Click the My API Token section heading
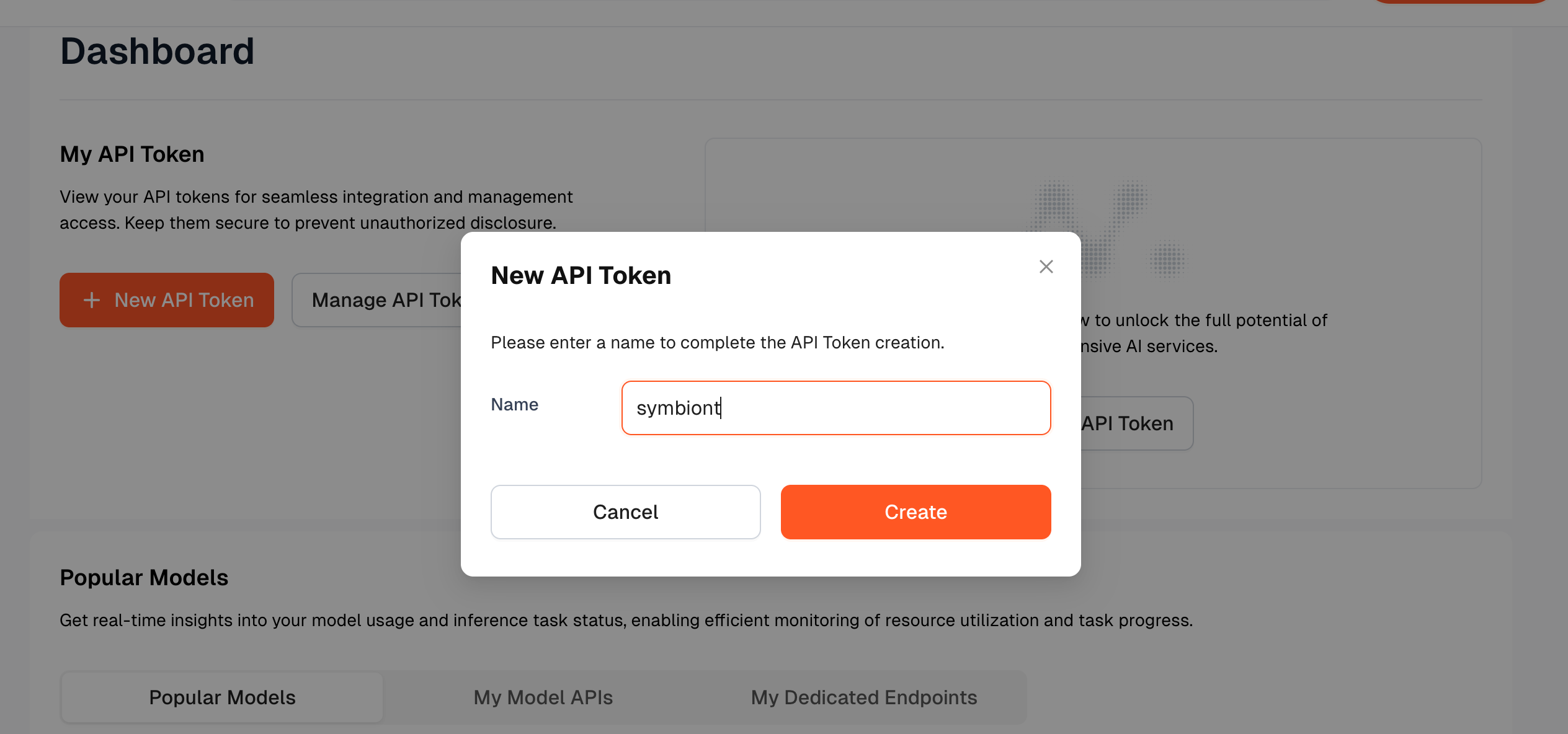This screenshot has height=734, width=1568. tap(132, 154)
